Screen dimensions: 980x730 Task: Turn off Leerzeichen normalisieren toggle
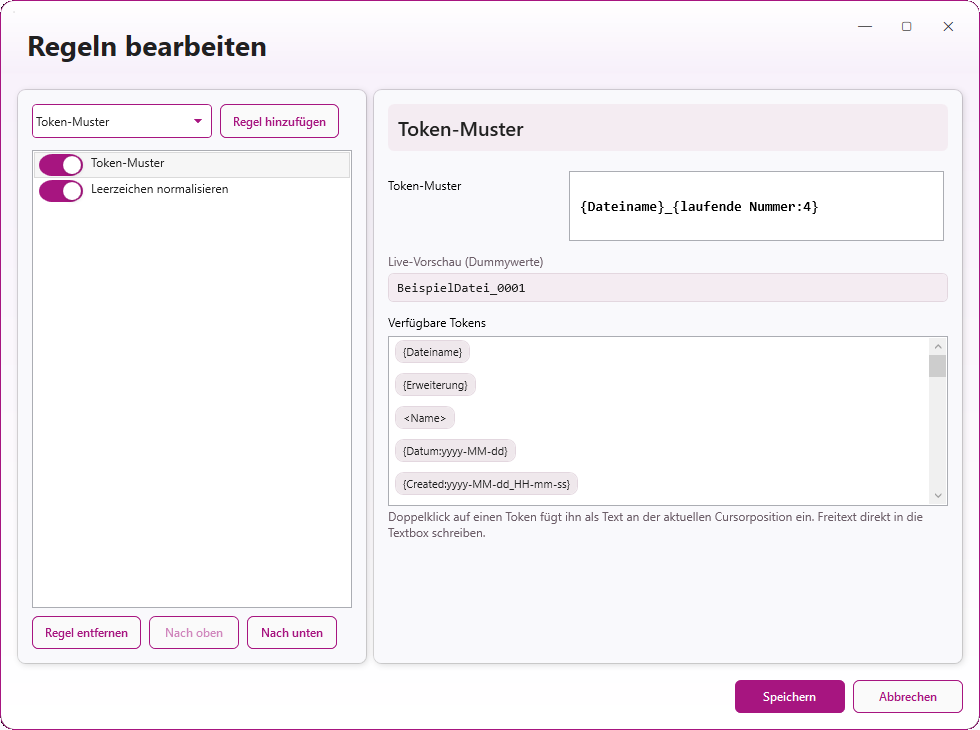61,191
